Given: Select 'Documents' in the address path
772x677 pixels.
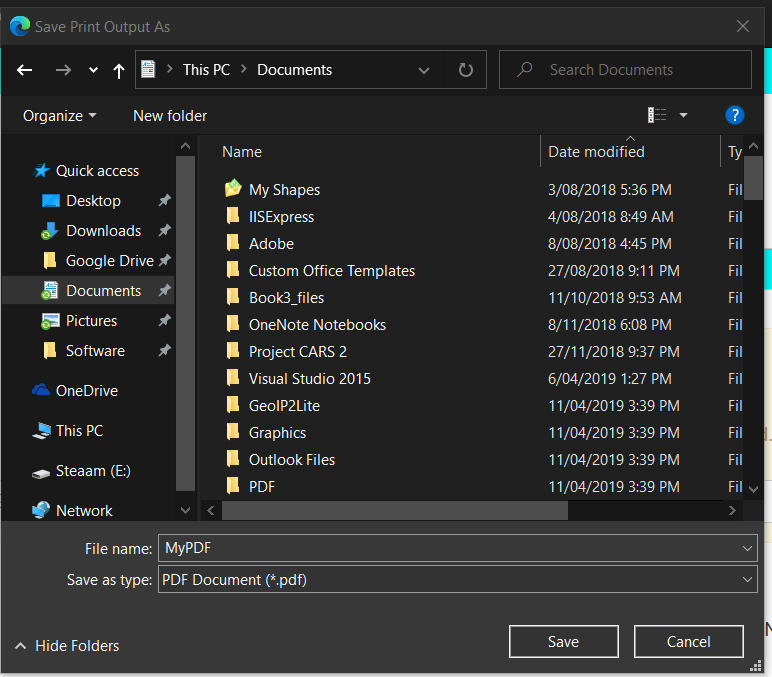Looking at the screenshot, I should tap(294, 70).
